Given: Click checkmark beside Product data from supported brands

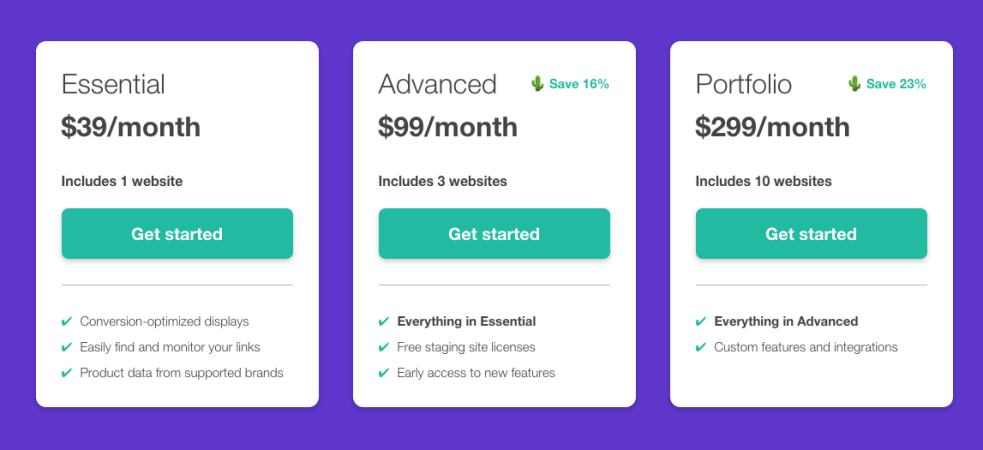Looking at the screenshot, I should coord(67,373).
